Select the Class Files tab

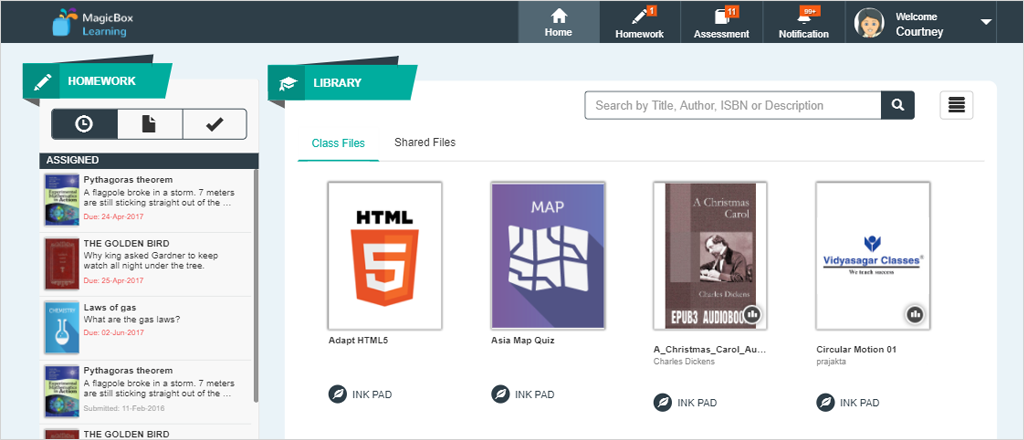[x=338, y=143]
